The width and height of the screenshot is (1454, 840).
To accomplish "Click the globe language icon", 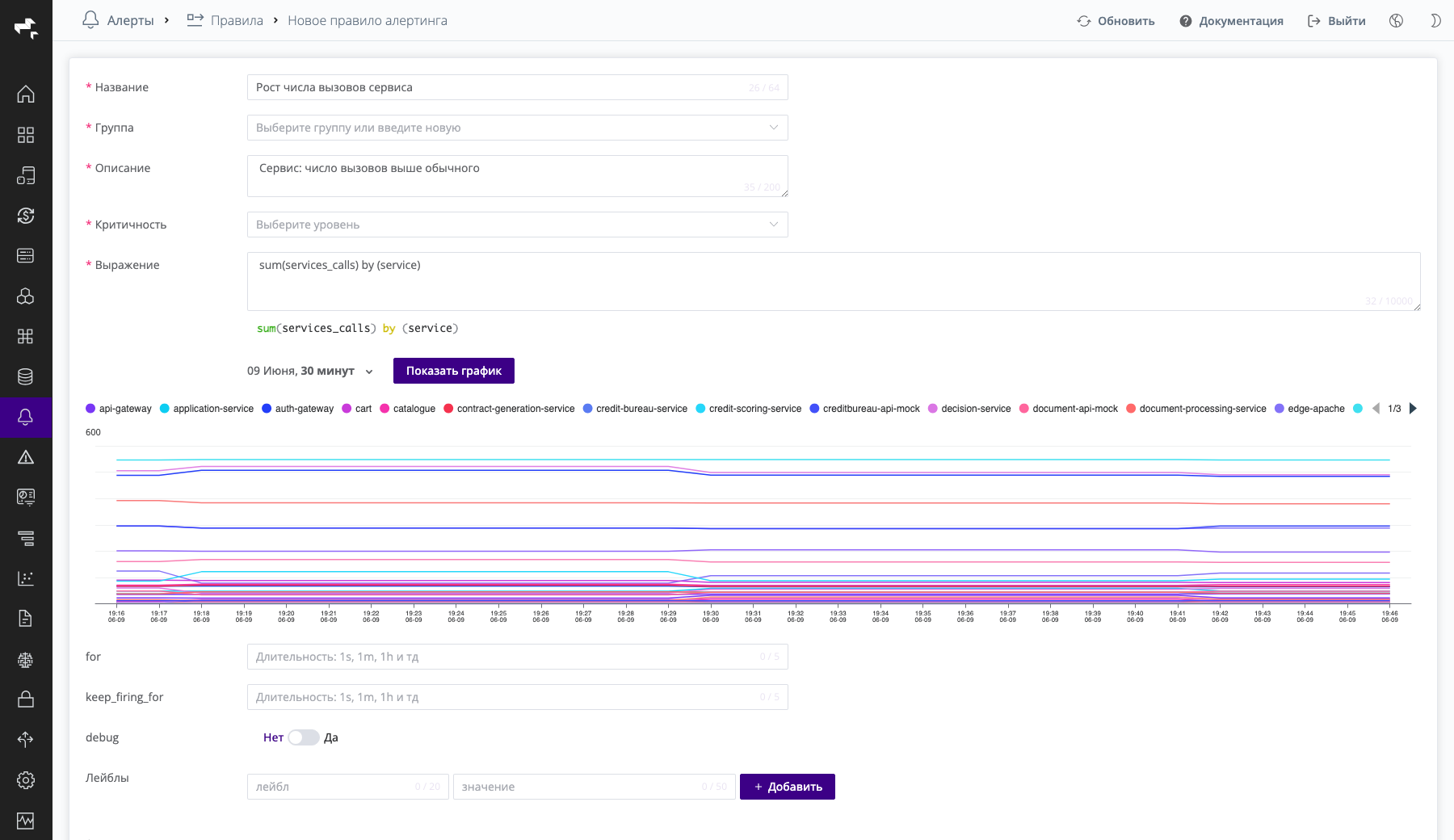I will click(x=1396, y=21).
